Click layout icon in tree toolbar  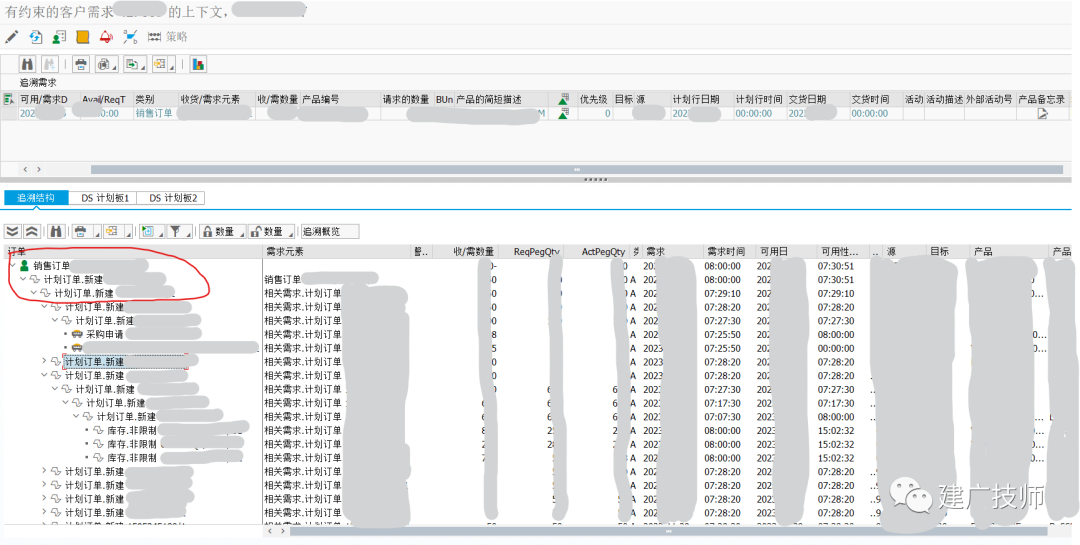point(111,232)
